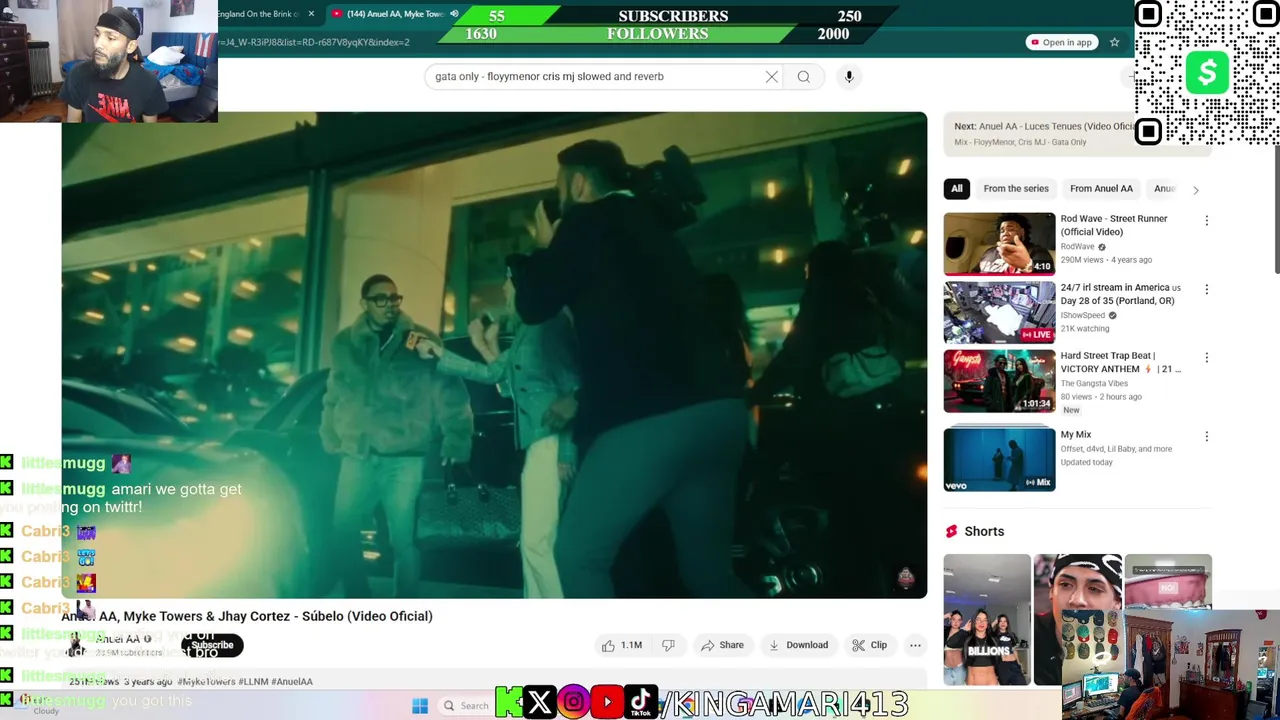Open Rod Wave Street Runner thumbnail
This screenshot has height=720, width=1280.
(x=999, y=243)
